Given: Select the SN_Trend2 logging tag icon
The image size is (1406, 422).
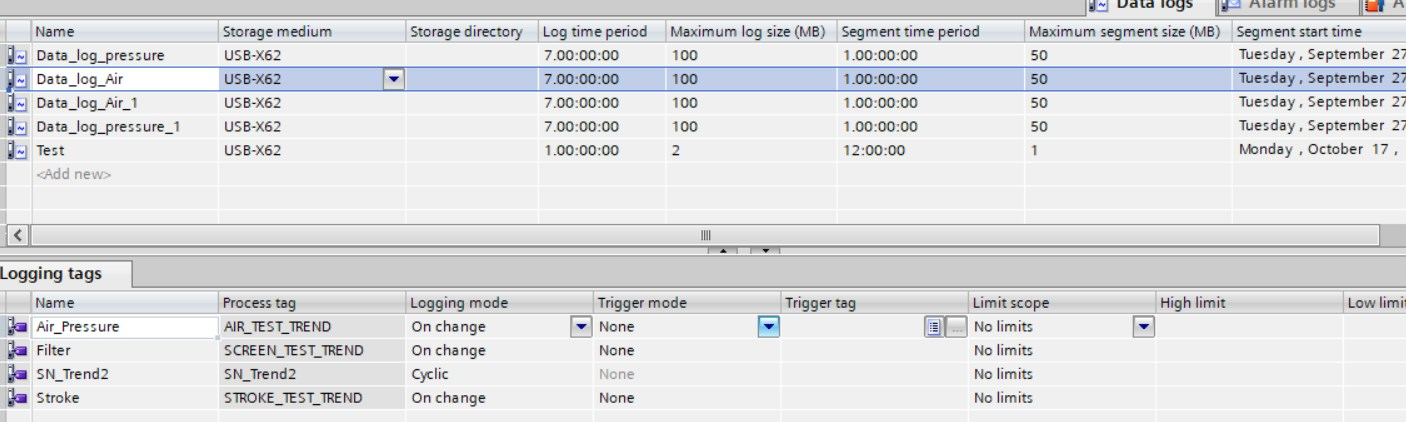Looking at the screenshot, I should [17, 374].
